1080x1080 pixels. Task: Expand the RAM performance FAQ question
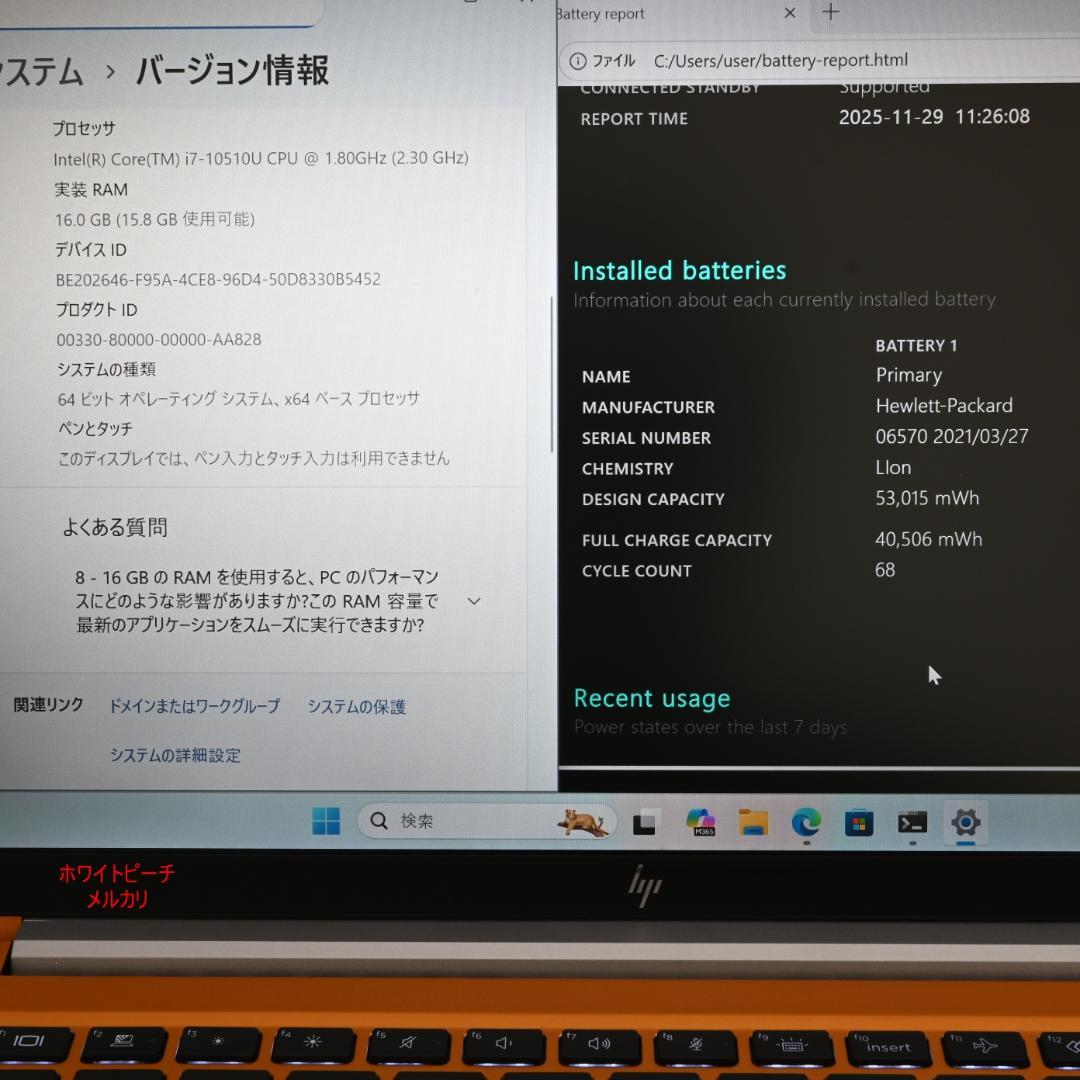473,601
